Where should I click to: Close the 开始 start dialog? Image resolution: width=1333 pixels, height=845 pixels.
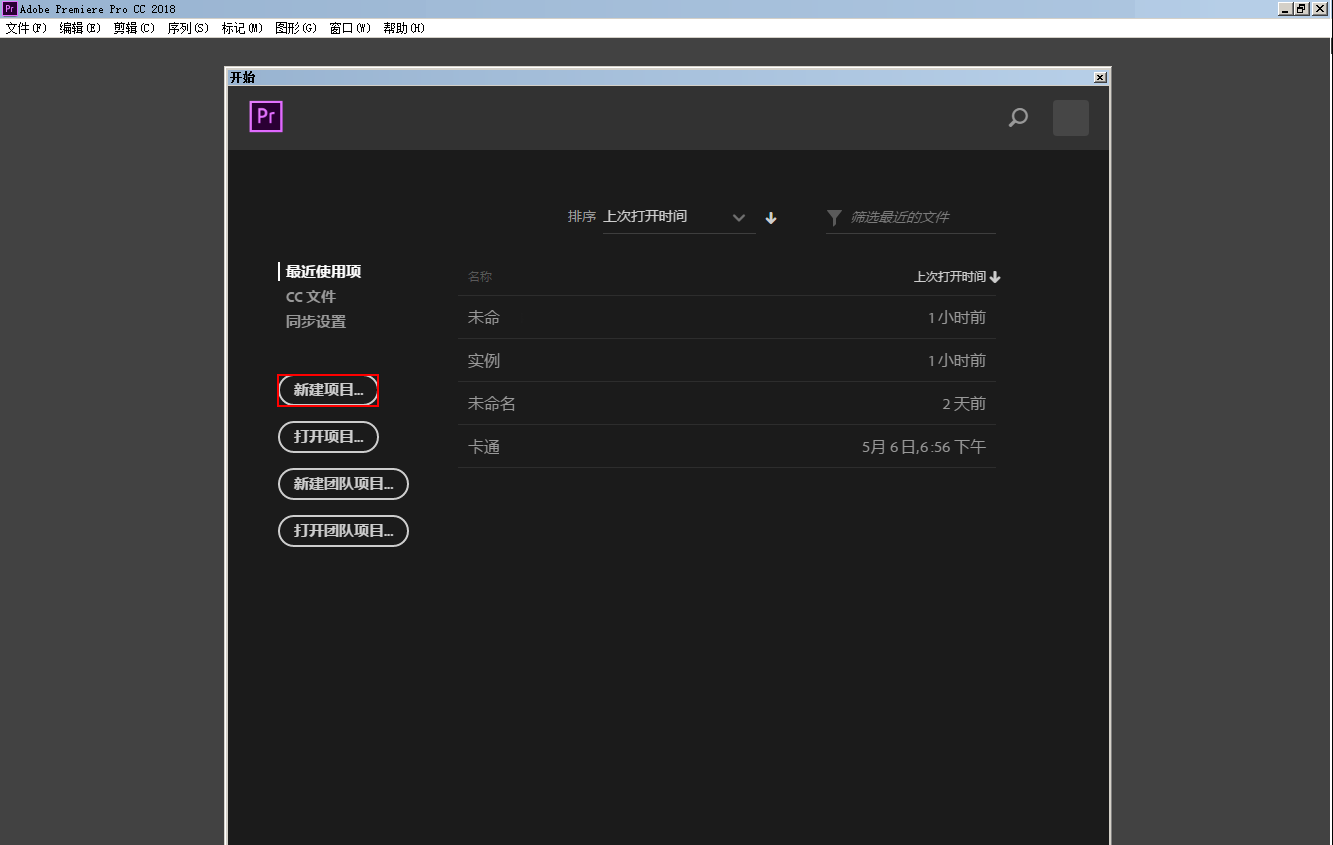(x=1100, y=77)
